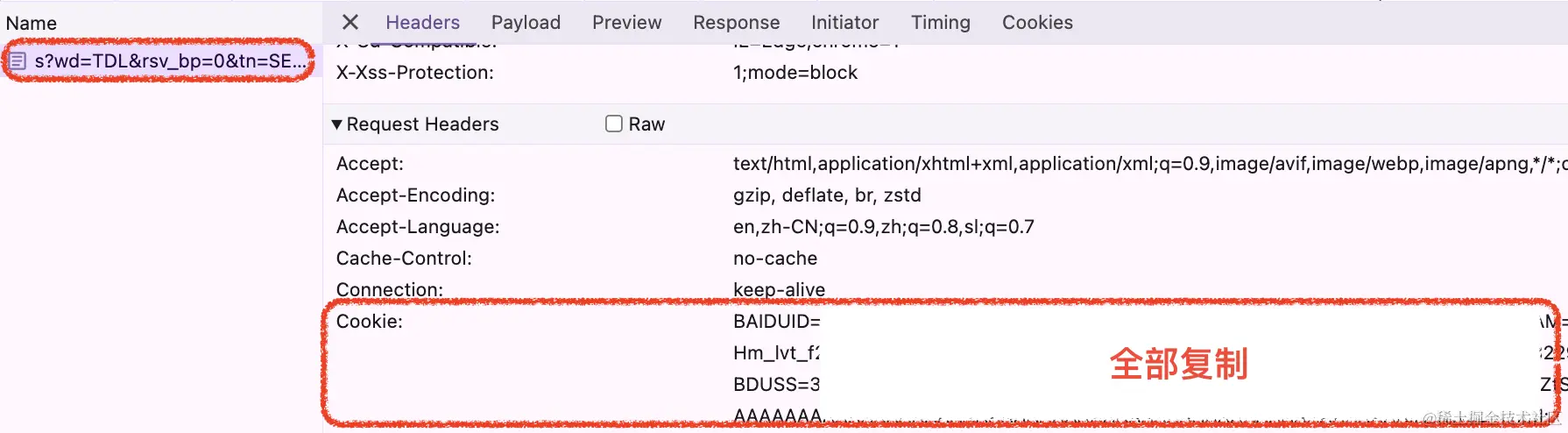Click the Connection keep-alive value
This screenshot has width=1568, height=433.
coord(779,289)
